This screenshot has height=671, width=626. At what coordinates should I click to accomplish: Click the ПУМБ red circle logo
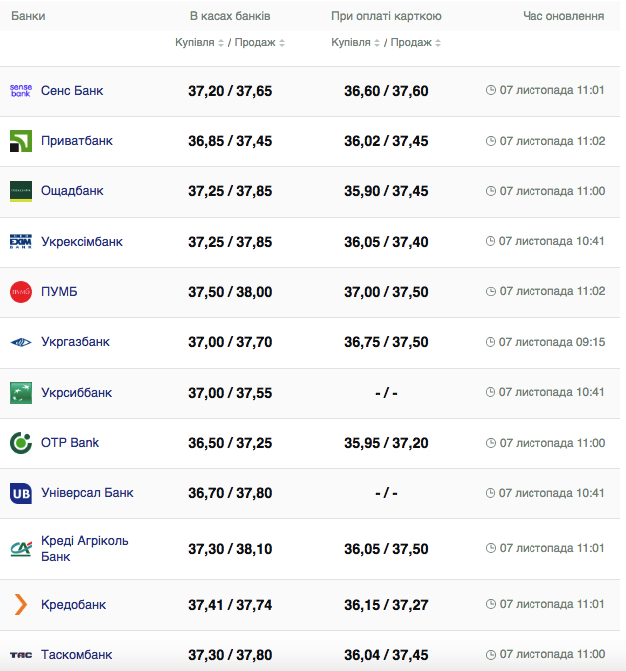coord(21,292)
